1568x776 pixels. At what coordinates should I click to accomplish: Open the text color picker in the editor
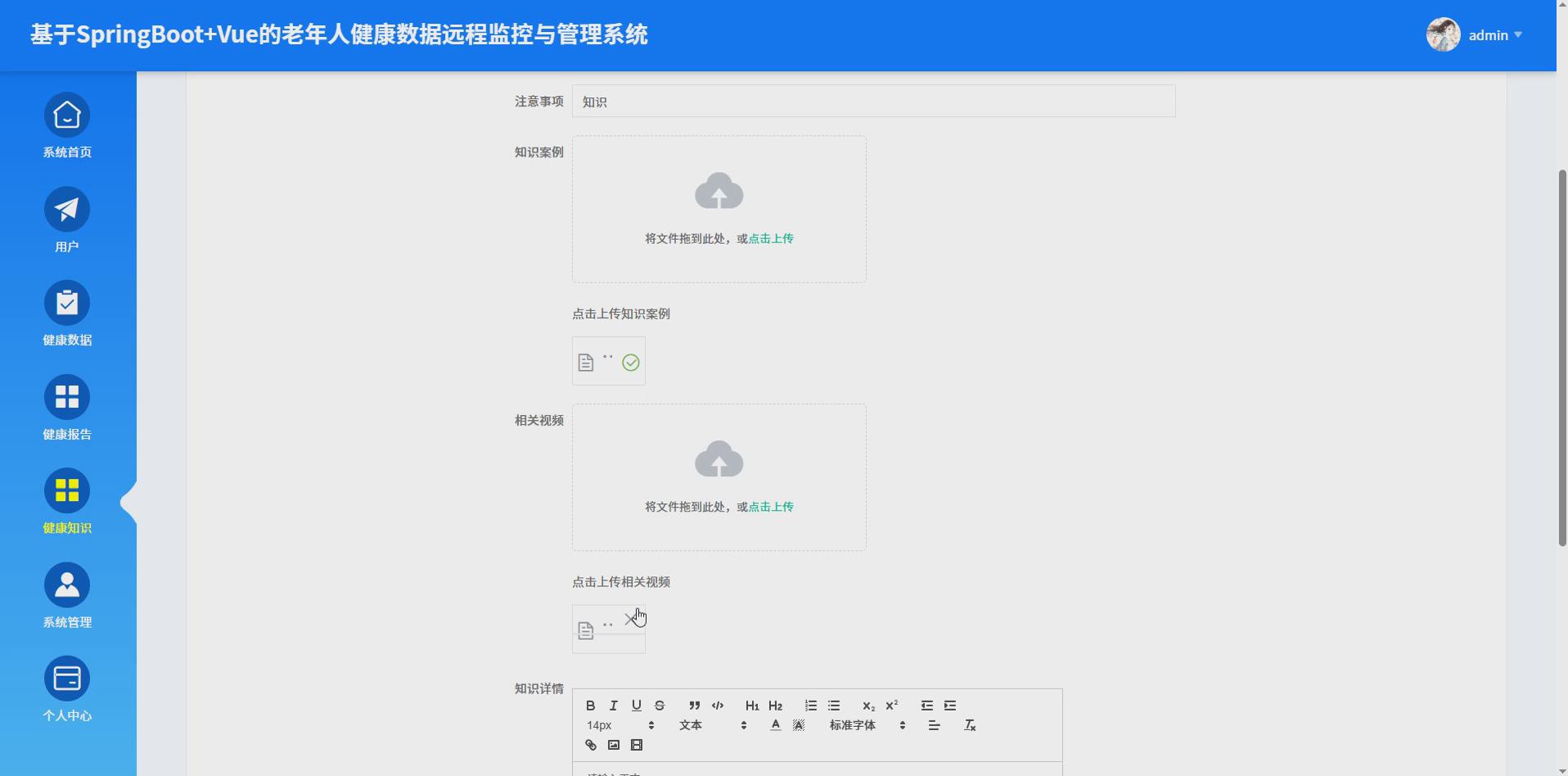click(x=775, y=724)
